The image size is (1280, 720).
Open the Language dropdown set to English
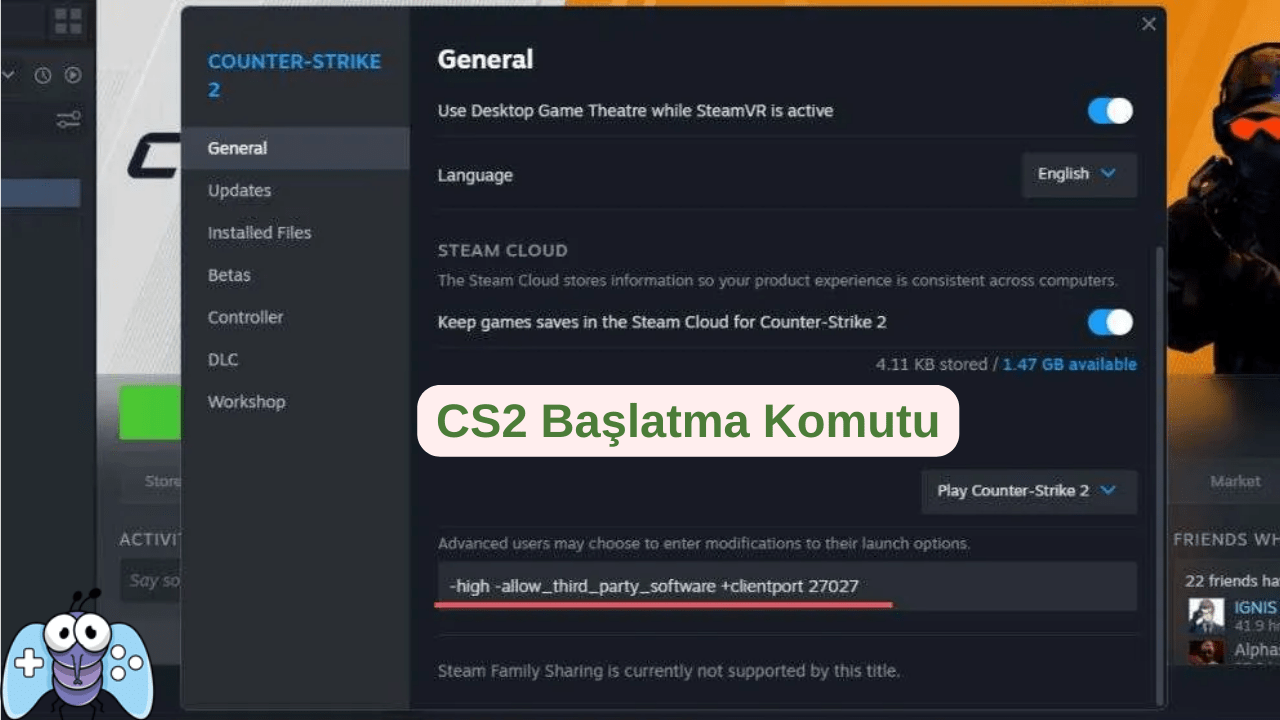(x=1079, y=174)
